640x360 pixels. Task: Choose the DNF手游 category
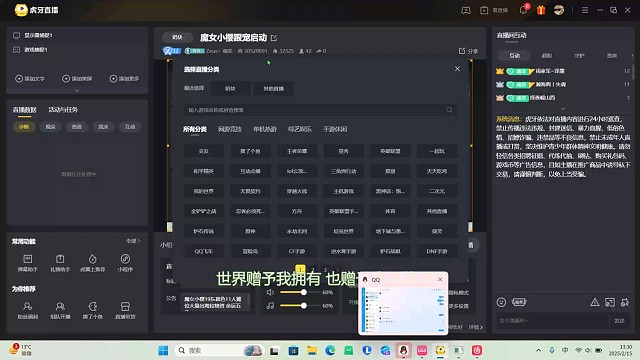tap(437, 251)
